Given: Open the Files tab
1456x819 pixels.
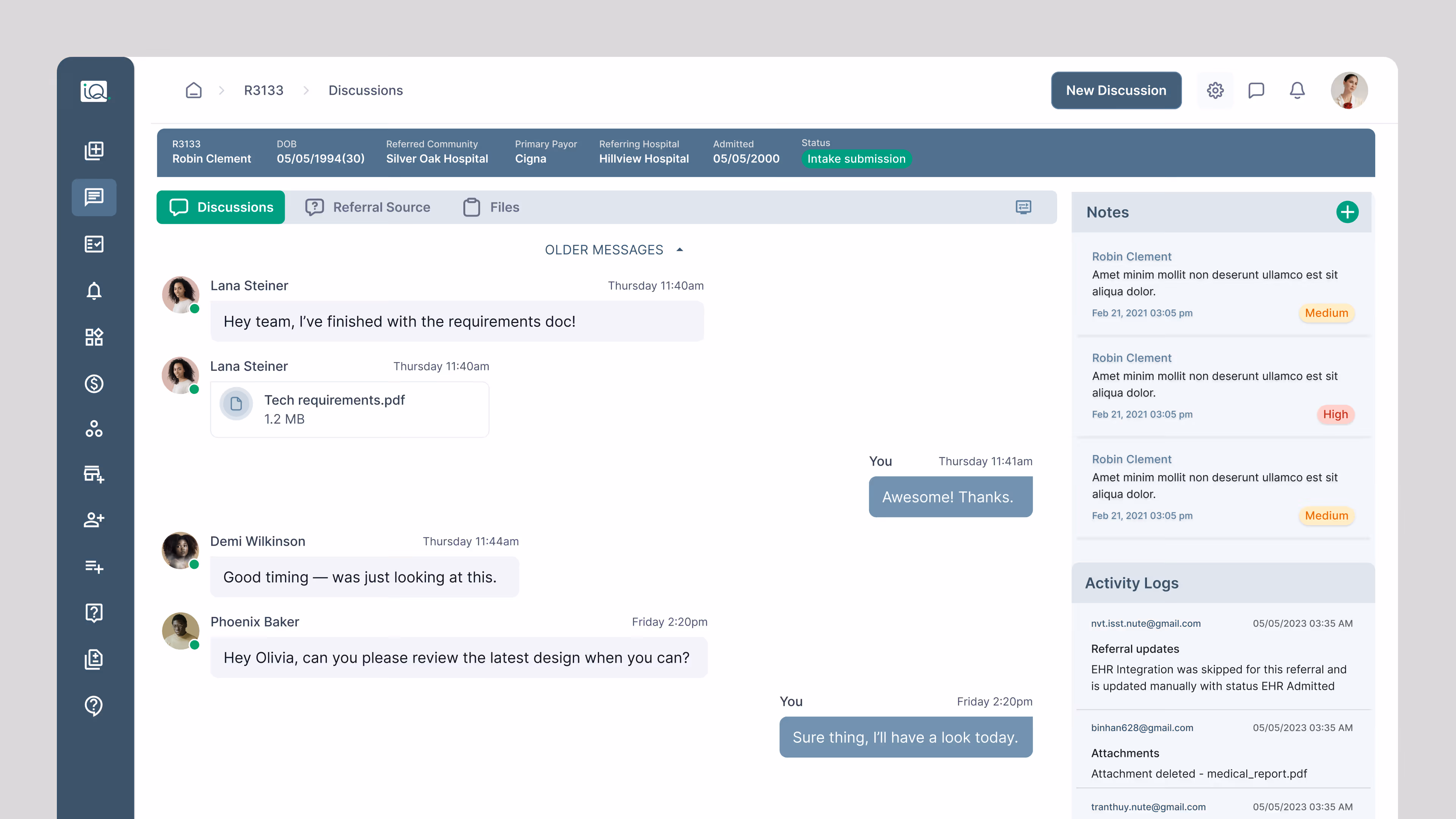Looking at the screenshot, I should click(x=491, y=207).
